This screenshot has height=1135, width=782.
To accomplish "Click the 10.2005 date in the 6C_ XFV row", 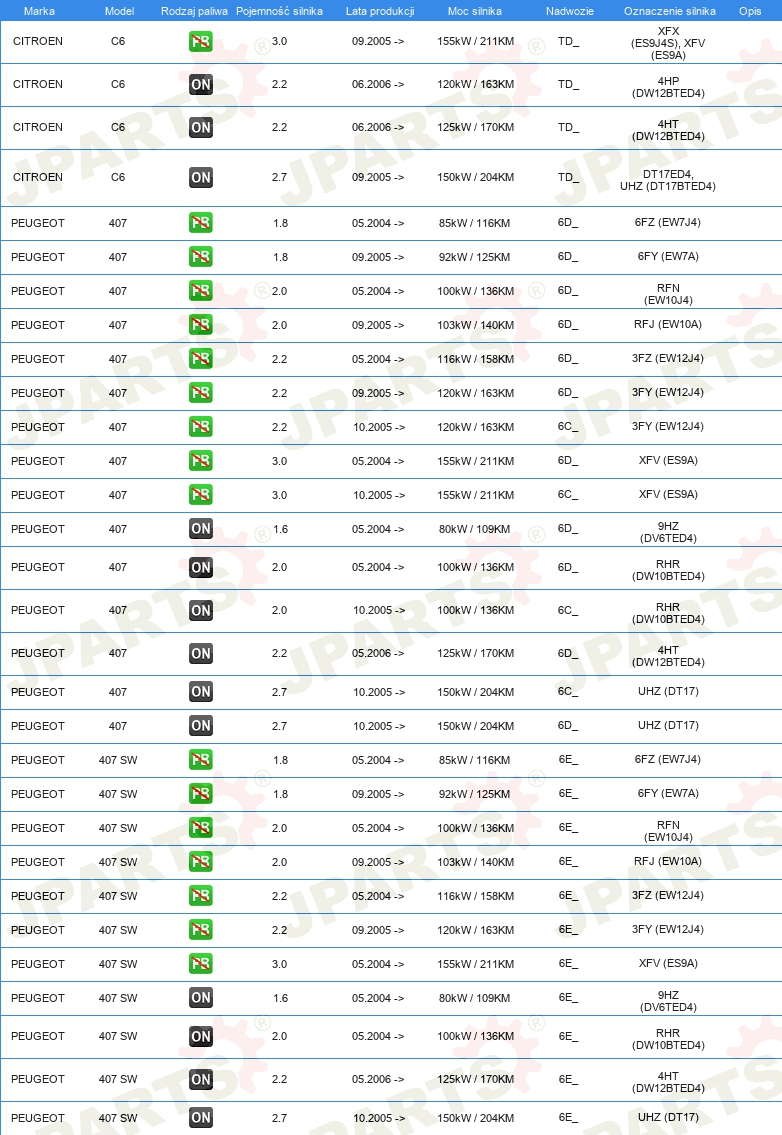I will [x=379, y=495].
